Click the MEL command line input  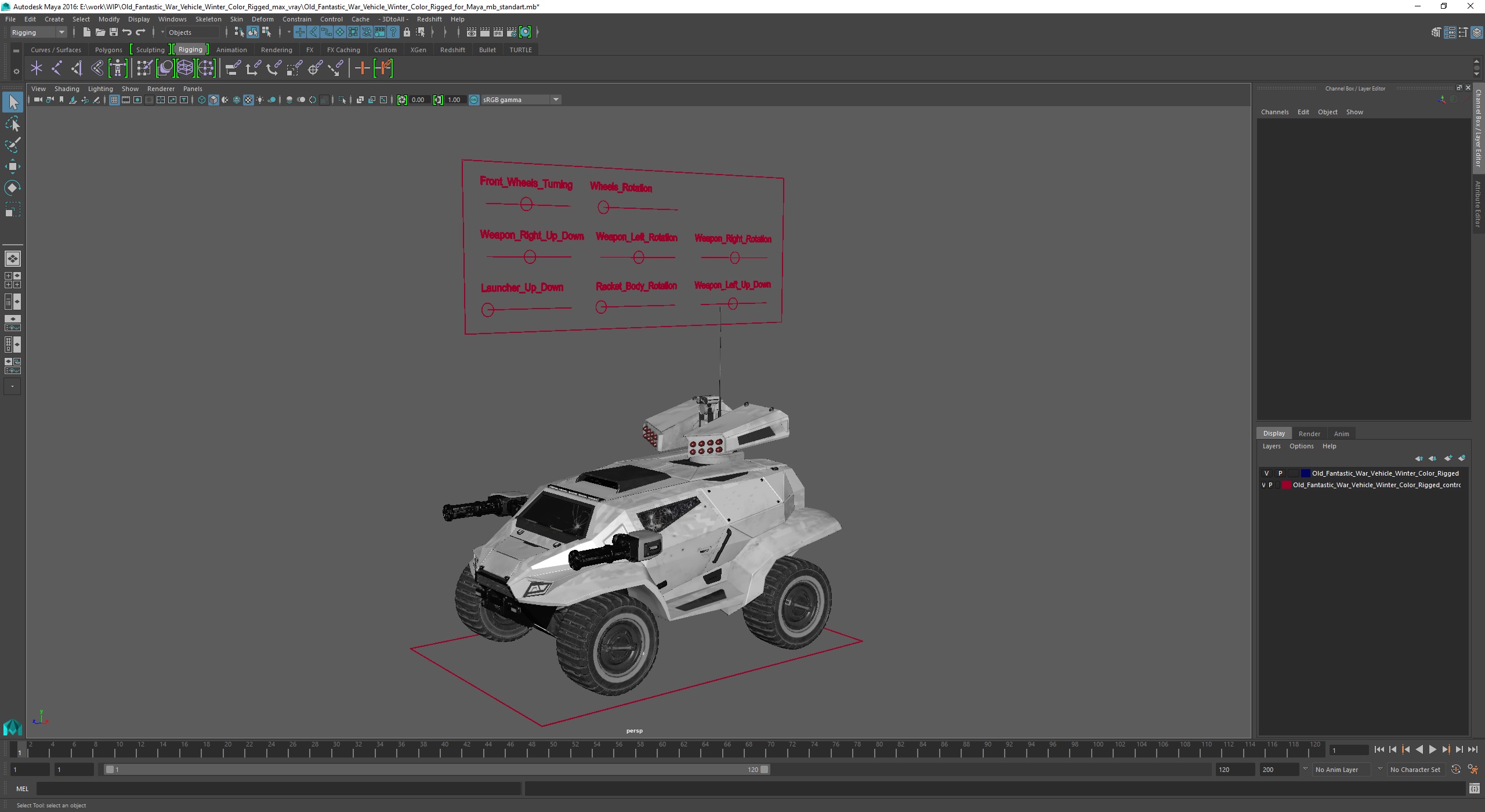coord(278,789)
